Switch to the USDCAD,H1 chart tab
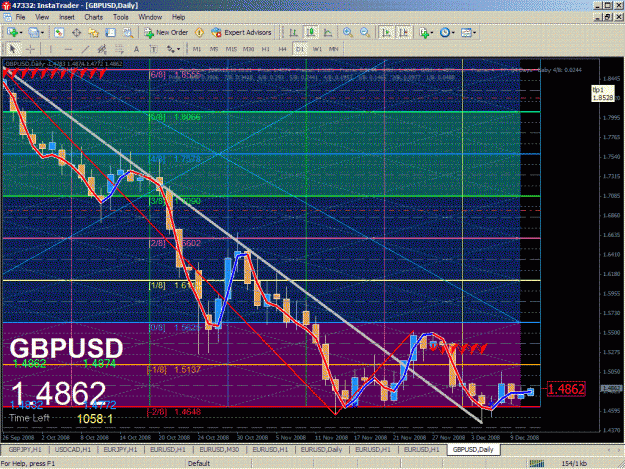Screen dimensions: 625x469 (x=73, y=449)
